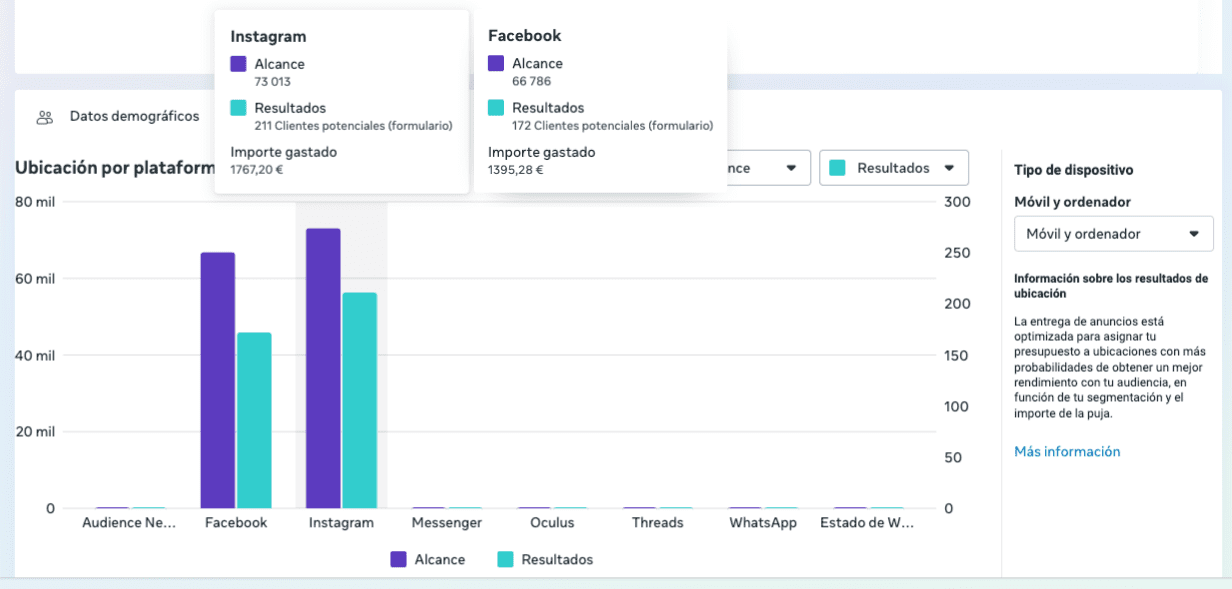Open the Resultados metric dropdown
This screenshot has width=1232, height=589.
pyautogui.click(x=893, y=168)
